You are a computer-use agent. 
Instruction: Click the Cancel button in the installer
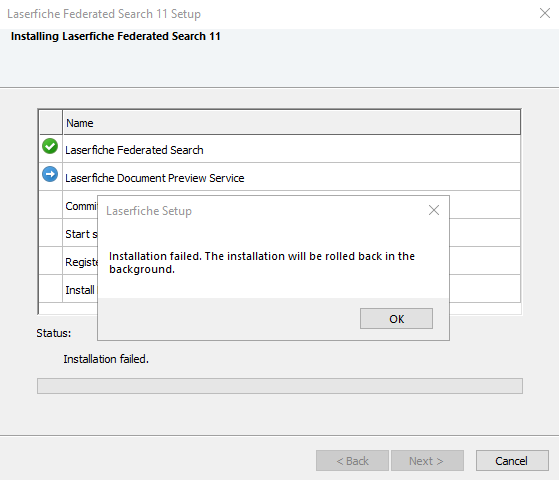click(x=512, y=461)
